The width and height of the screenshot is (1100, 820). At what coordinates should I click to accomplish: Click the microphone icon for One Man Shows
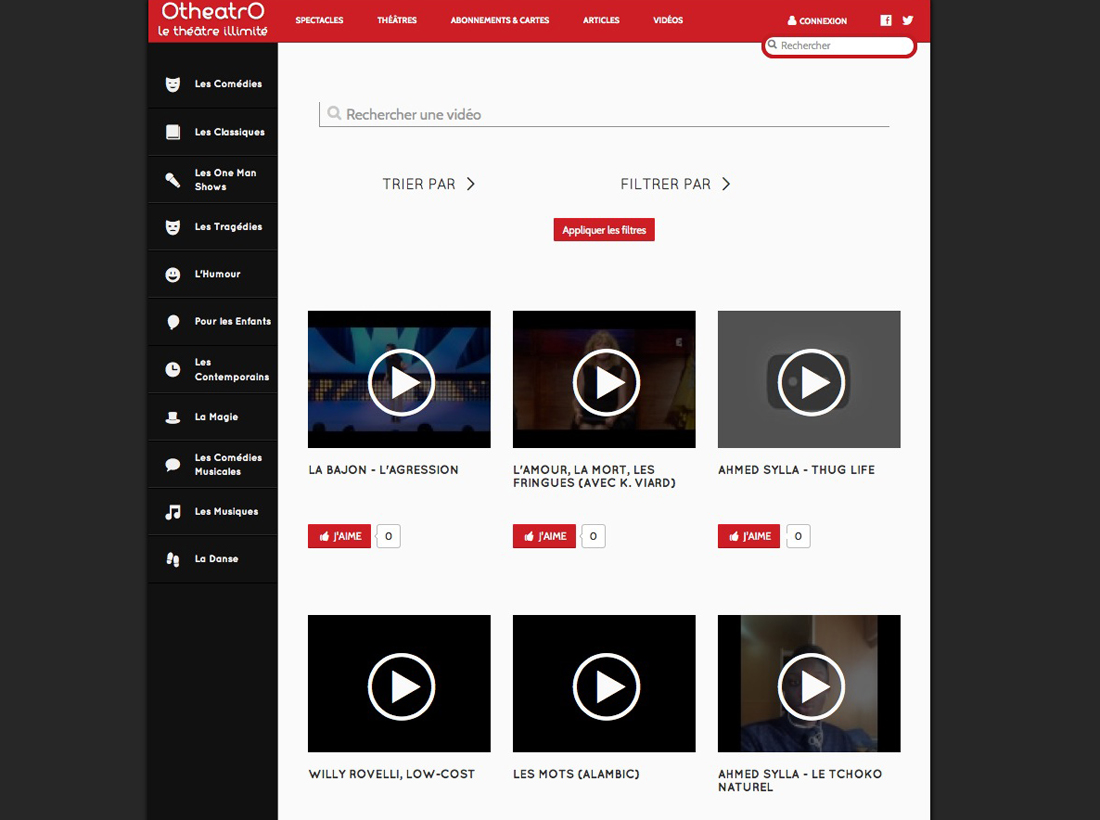click(x=173, y=180)
